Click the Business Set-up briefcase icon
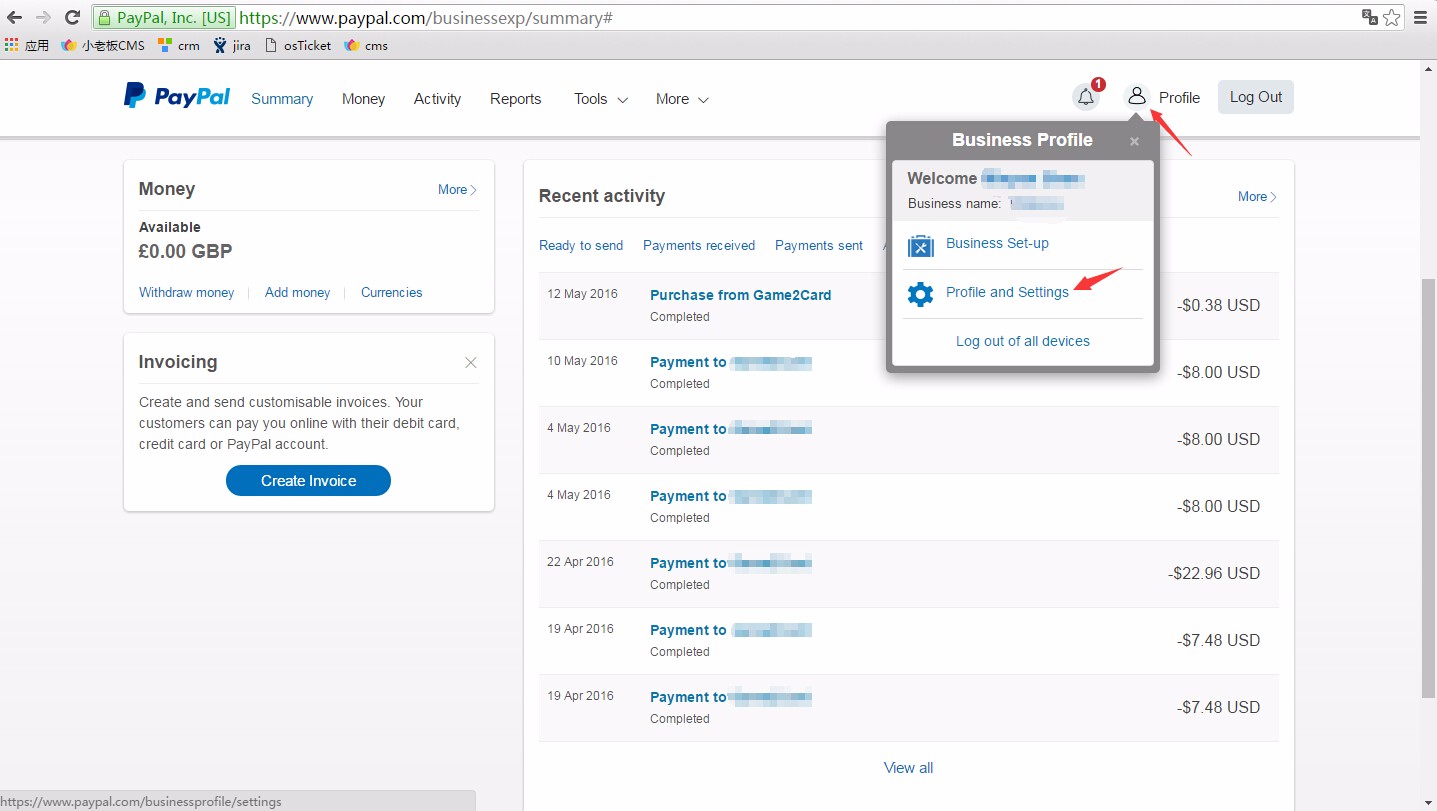Image resolution: width=1437 pixels, height=811 pixels. (920, 245)
